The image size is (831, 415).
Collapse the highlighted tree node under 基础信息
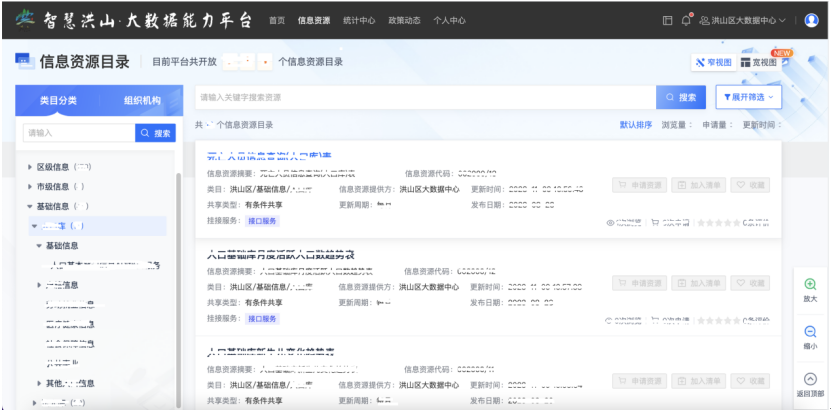34,226
